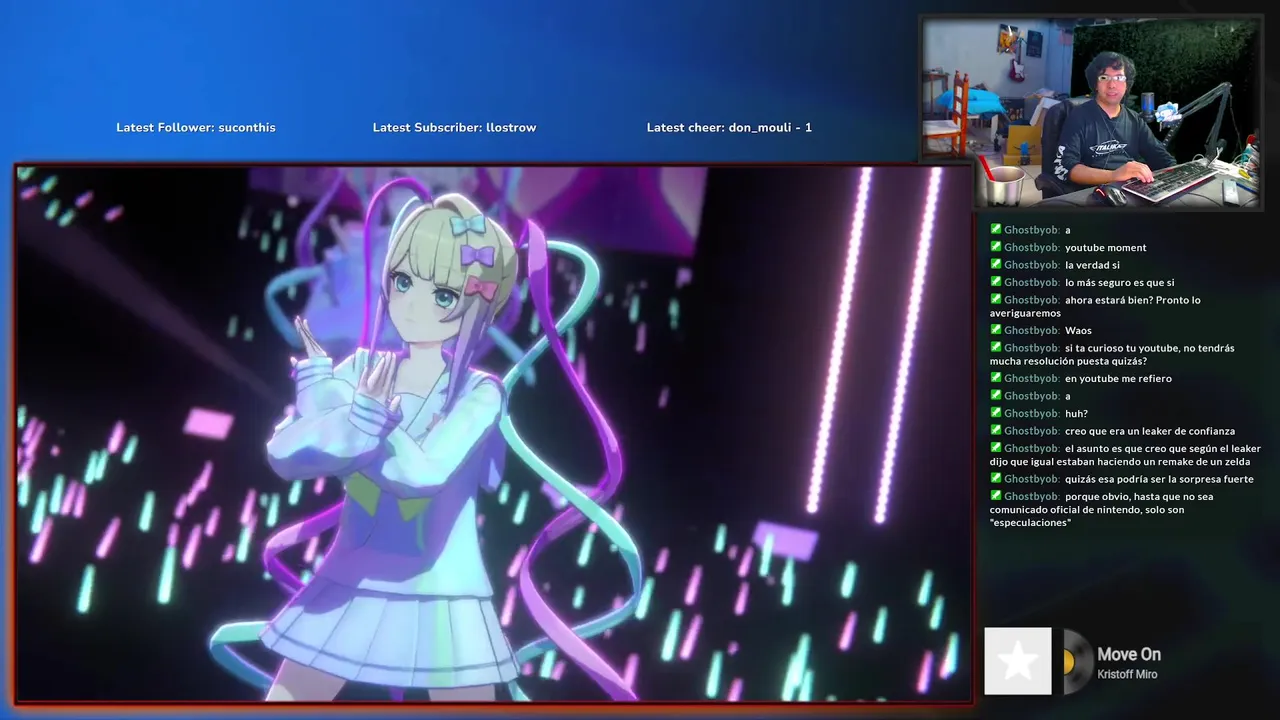Click the green badge beside "lo más seguro es que si"
The height and width of the screenshot is (720, 1280).
(x=996, y=282)
